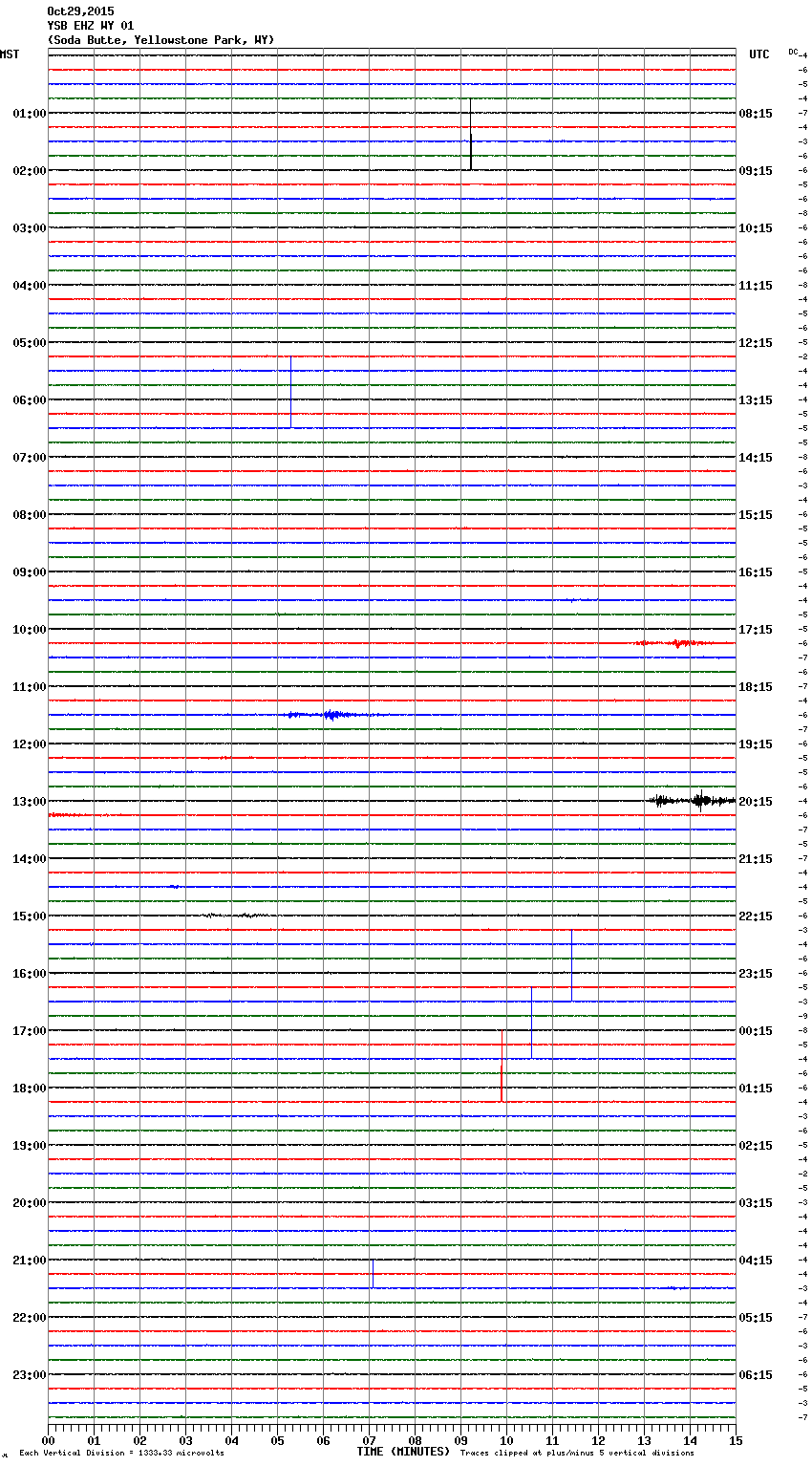Click the TIME (MINUTES) axis title

(403, 1452)
